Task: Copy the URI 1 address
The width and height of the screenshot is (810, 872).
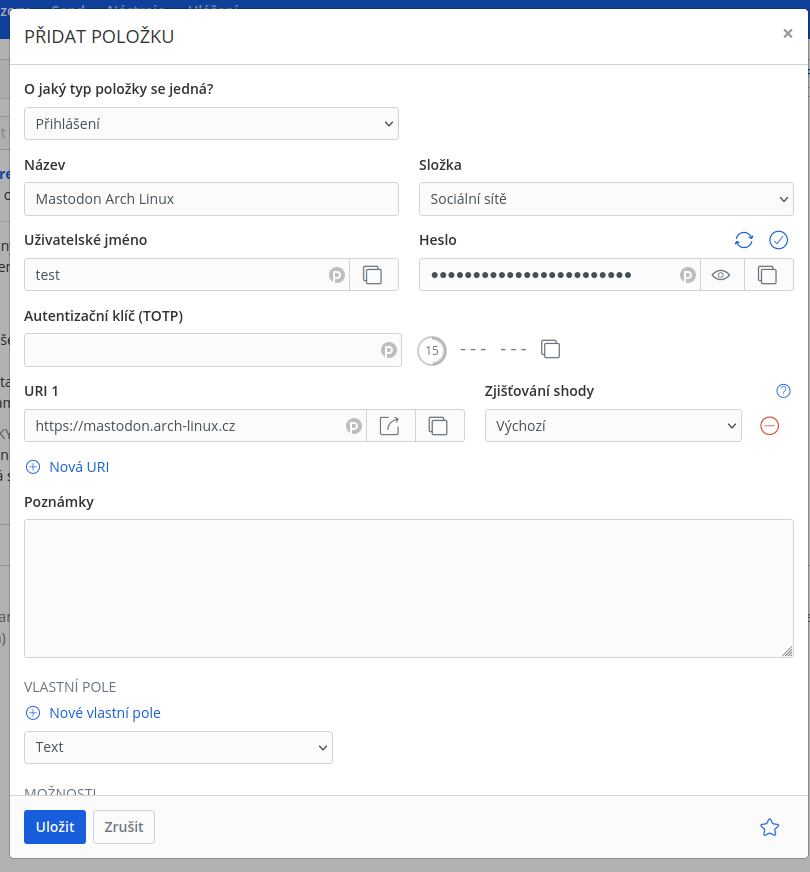Action: point(439,426)
